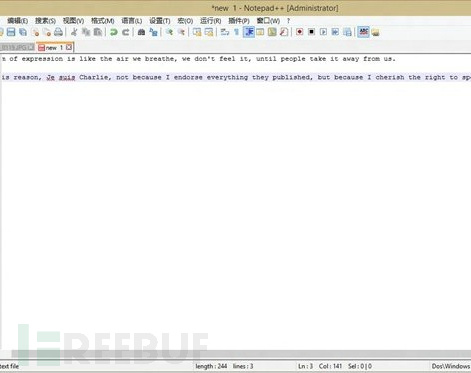This screenshot has width=471, height=373.
Task: Click the word 'breathe' in the first line
Action: 159,59
